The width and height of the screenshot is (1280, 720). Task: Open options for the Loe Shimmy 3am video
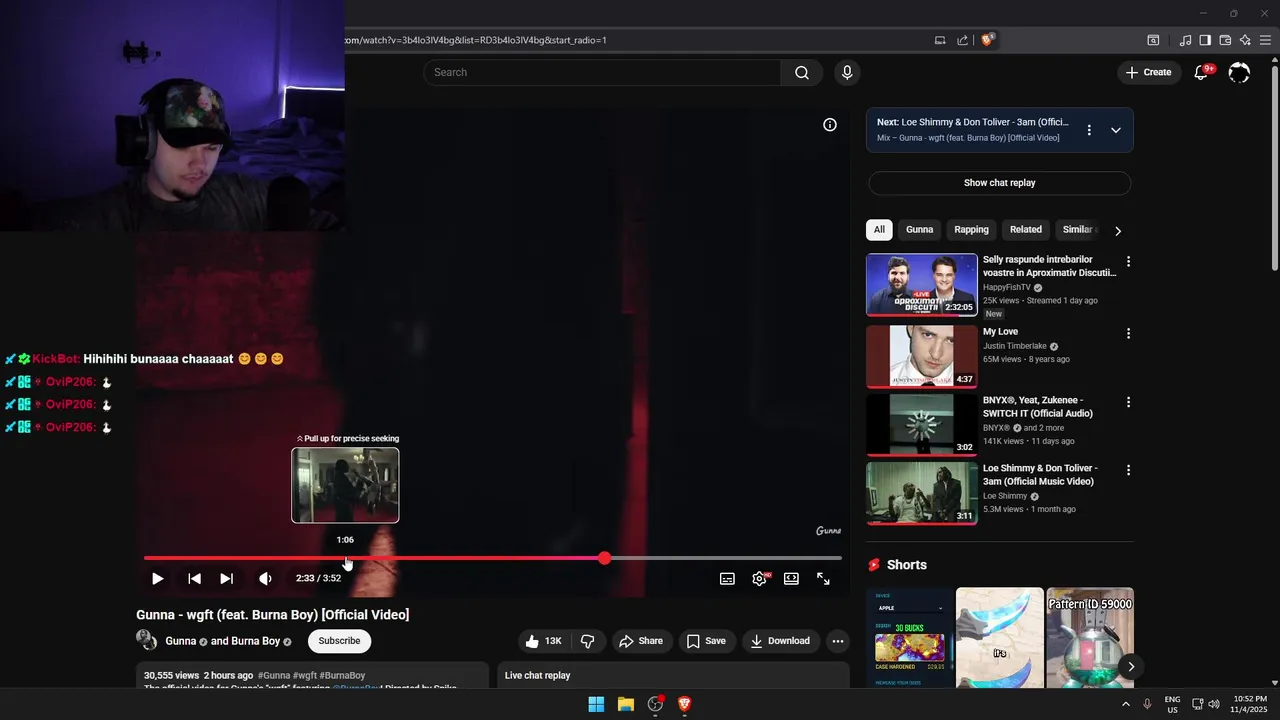click(1128, 470)
